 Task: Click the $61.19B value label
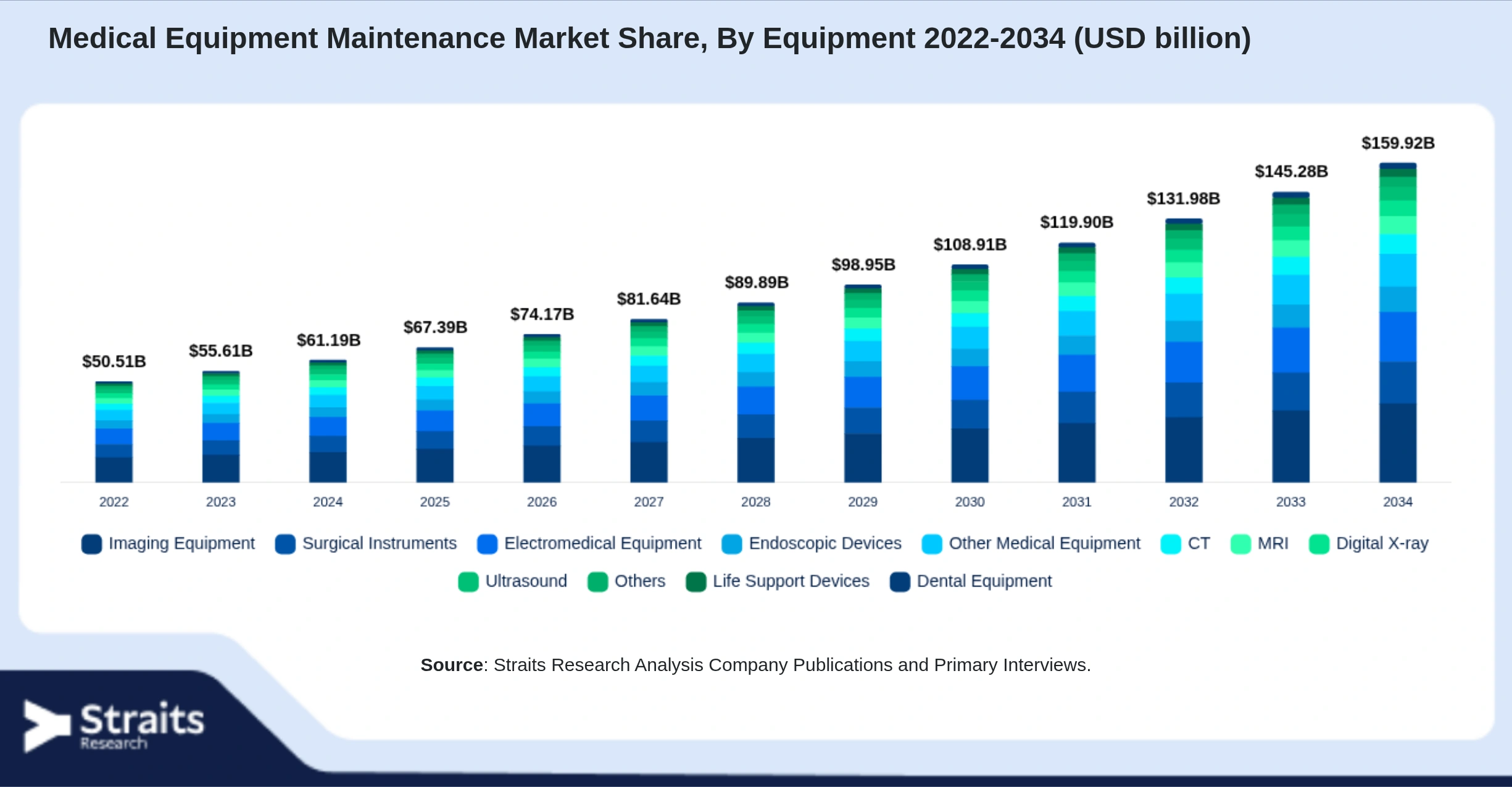coord(328,340)
